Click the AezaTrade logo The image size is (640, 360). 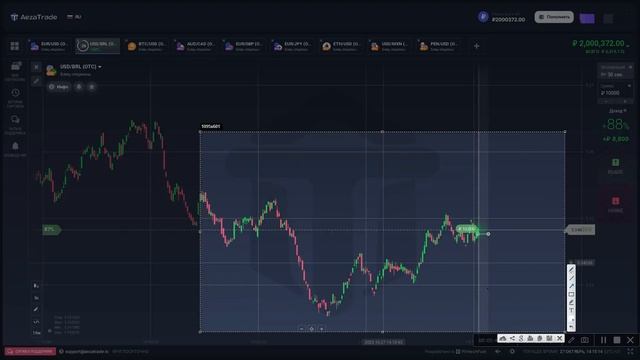tap(34, 17)
